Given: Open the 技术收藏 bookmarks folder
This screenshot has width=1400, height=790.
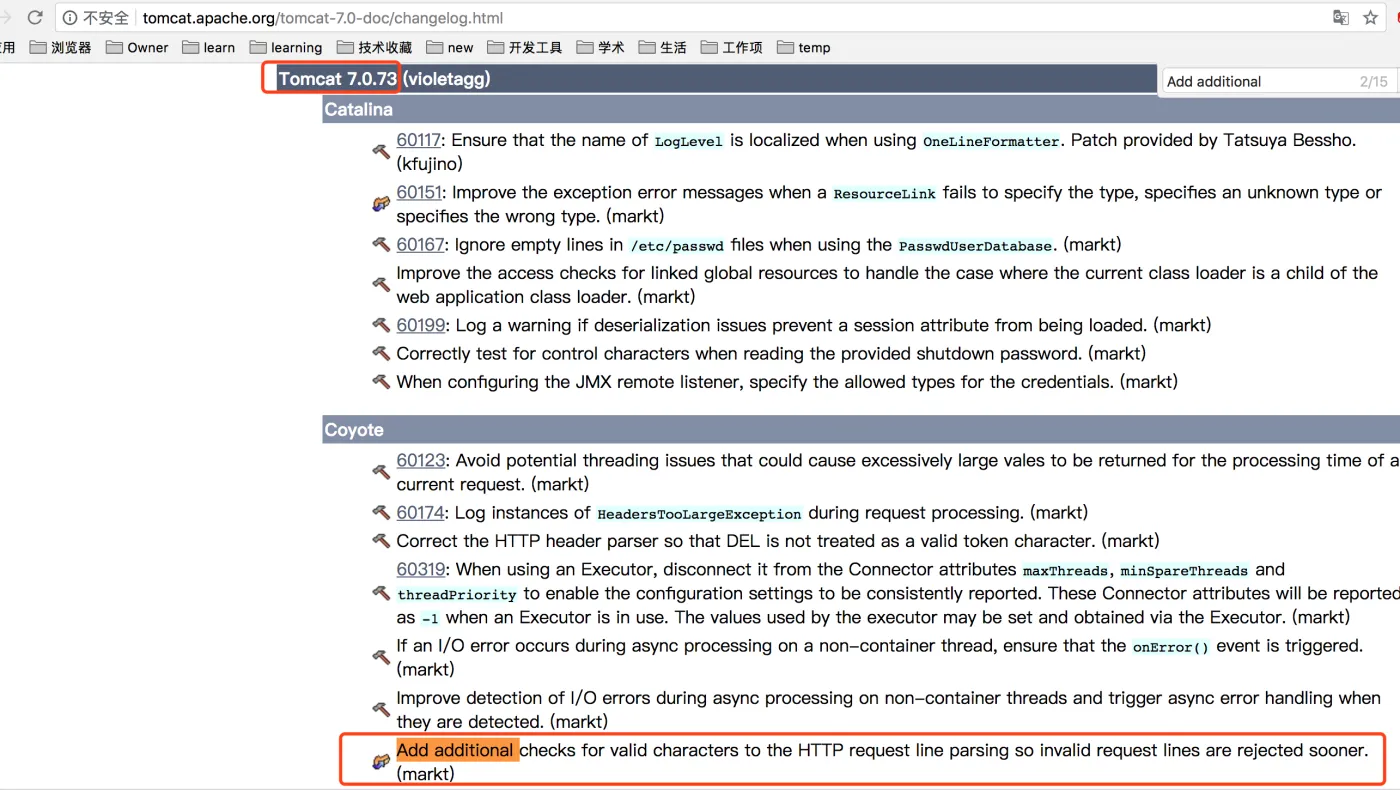Looking at the screenshot, I should coord(374,47).
